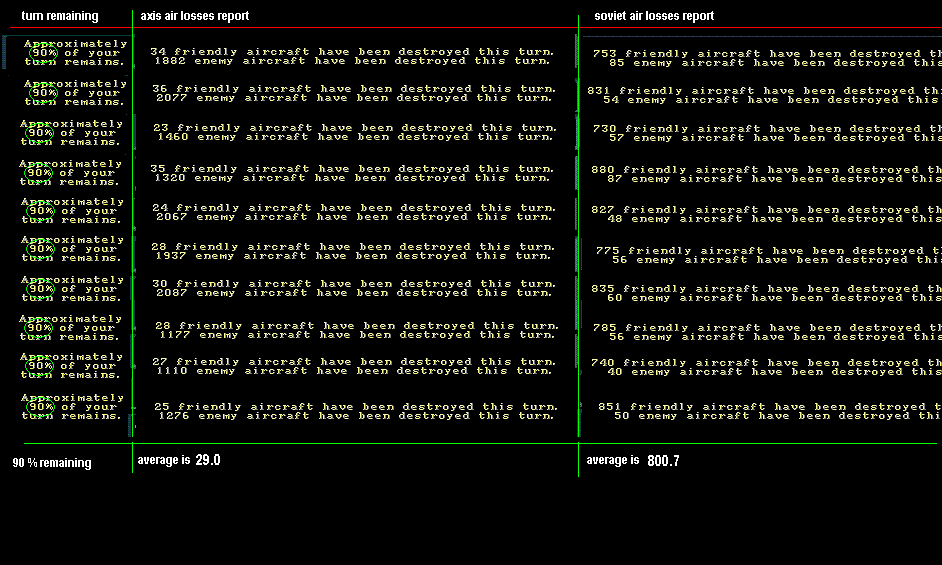This screenshot has height=565, width=942.
Task: Click the '1882 enemy aircraft' axis line
Action: coord(352,61)
